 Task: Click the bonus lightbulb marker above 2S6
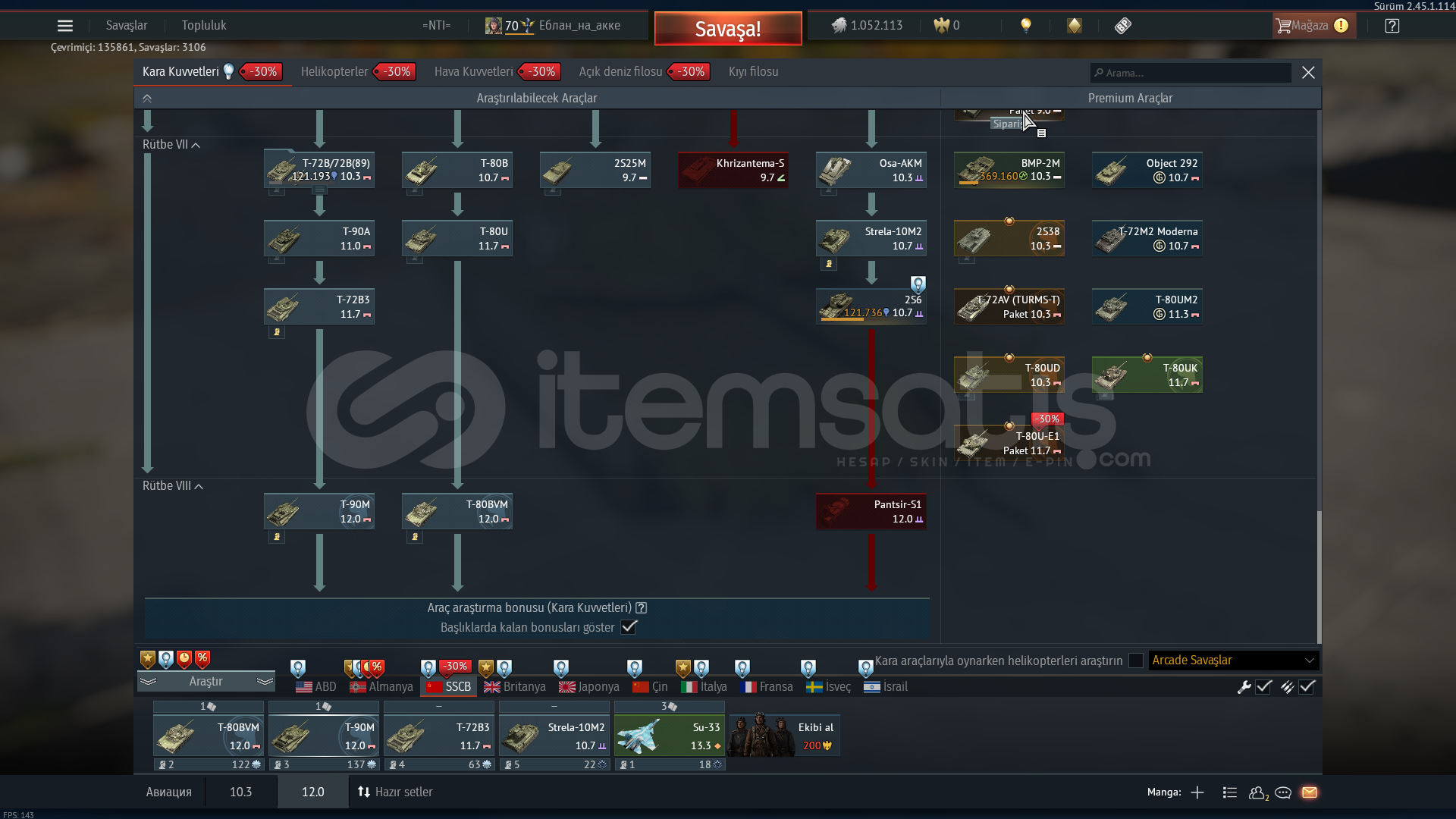click(918, 284)
